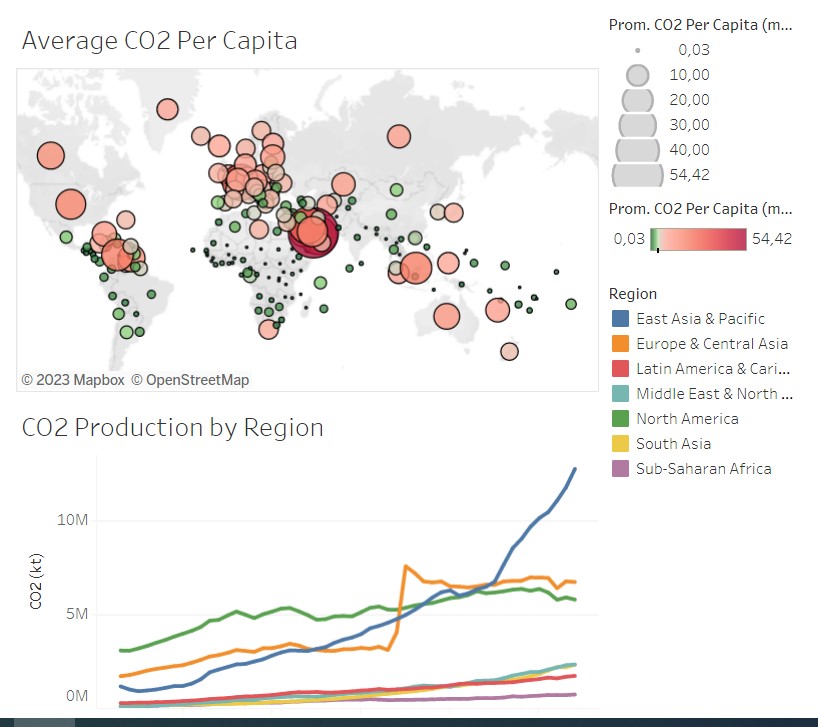Click the Average CO2 Per Capita title
This screenshot has width=818, height=727.
[x=160, y=41]
